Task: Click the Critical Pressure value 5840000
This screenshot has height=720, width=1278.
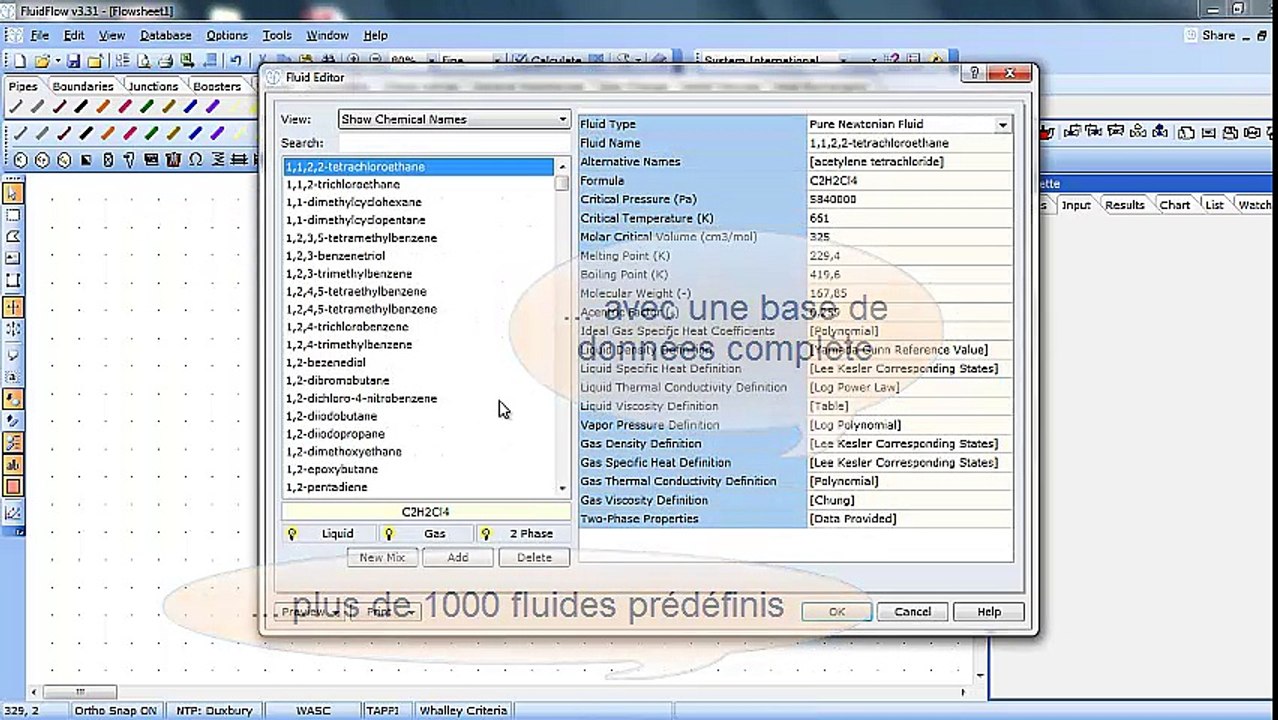Action: pyautogui.click(x=909, y=199)
